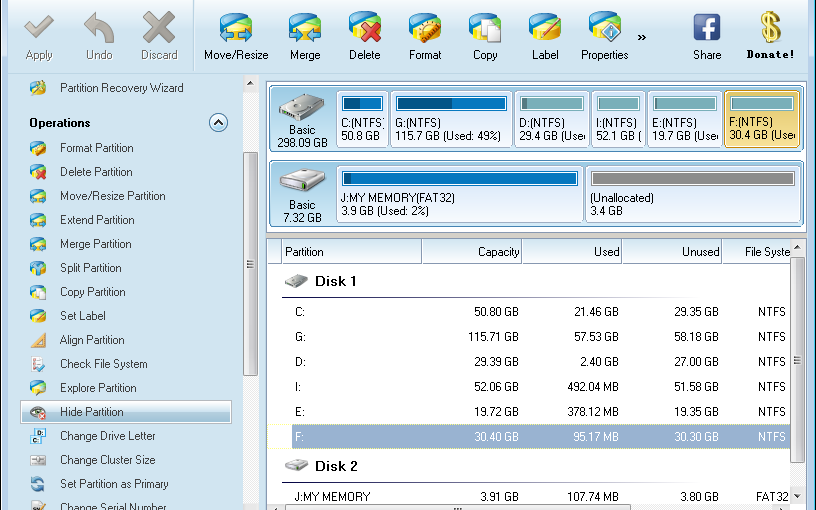816x510 pixels.
Task: Select the Format toolbar icon
Action: 425,37
